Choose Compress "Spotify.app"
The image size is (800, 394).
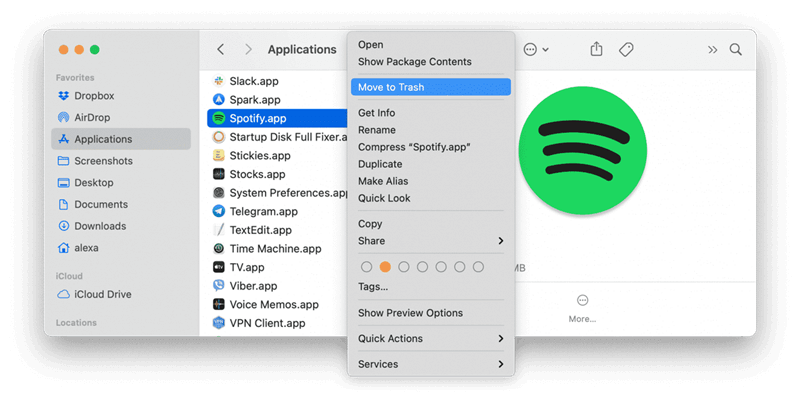(431, 147)
